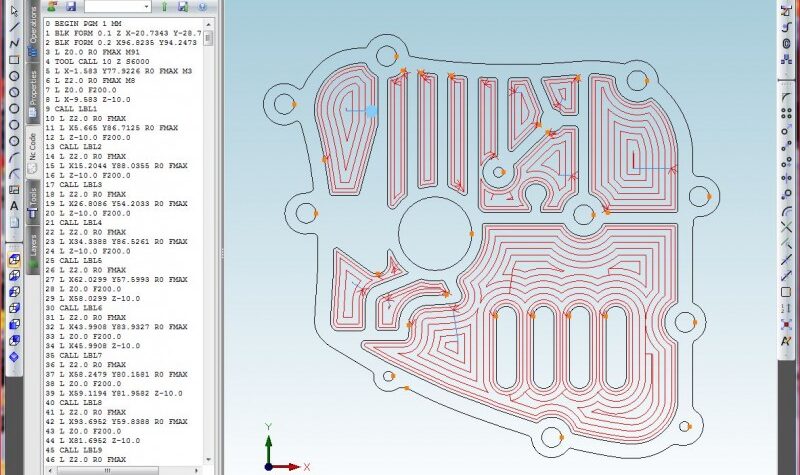Open help with the blue question icon

pyautogui.click(x=203, y=6)
